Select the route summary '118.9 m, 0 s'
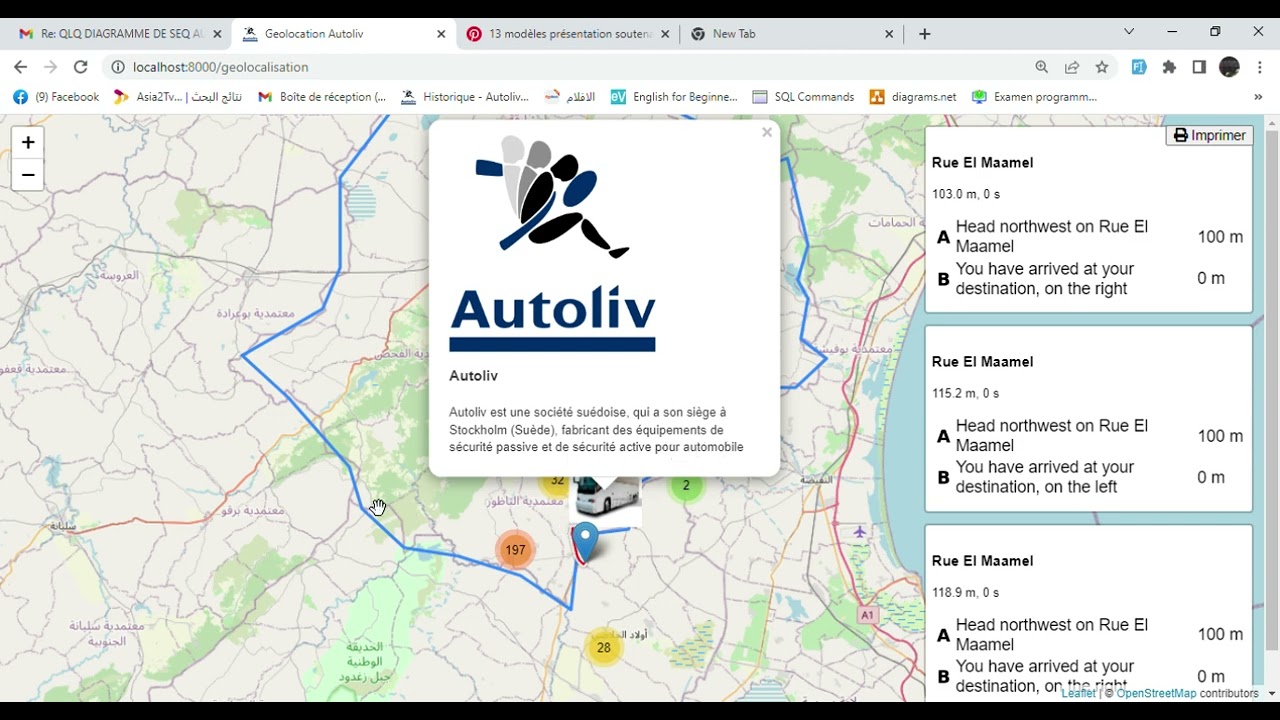This screenshot has width=1280, height=720. (965, 592)
